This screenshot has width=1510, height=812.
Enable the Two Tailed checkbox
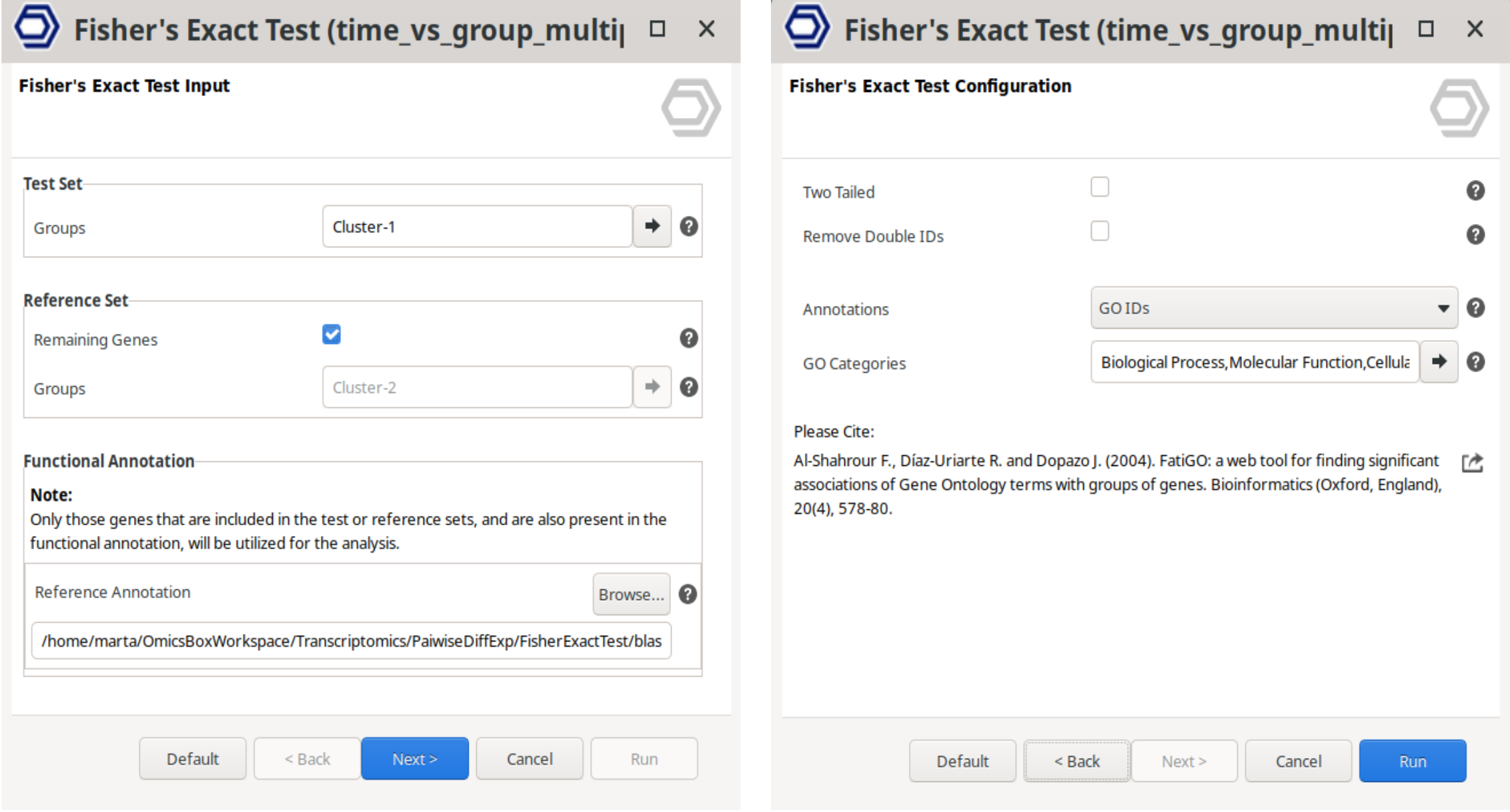coord(1100,187)
